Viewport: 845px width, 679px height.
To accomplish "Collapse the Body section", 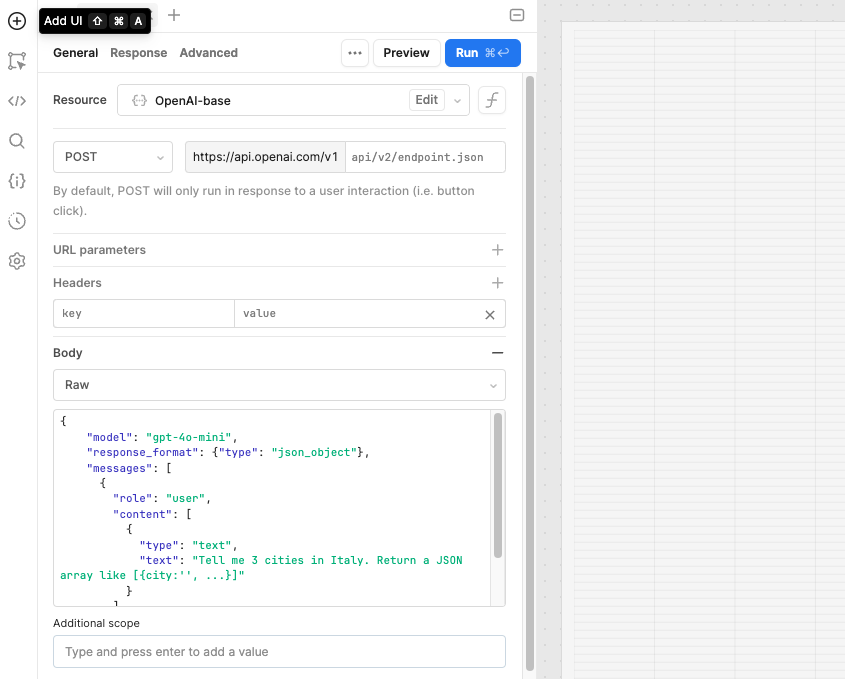I will coord(497,352).
